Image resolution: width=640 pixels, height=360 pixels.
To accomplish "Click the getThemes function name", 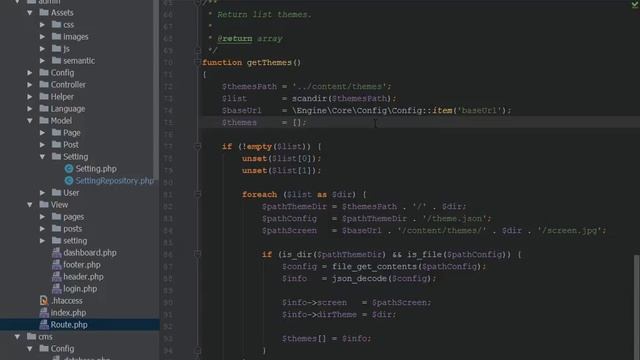I will point(269,62).
